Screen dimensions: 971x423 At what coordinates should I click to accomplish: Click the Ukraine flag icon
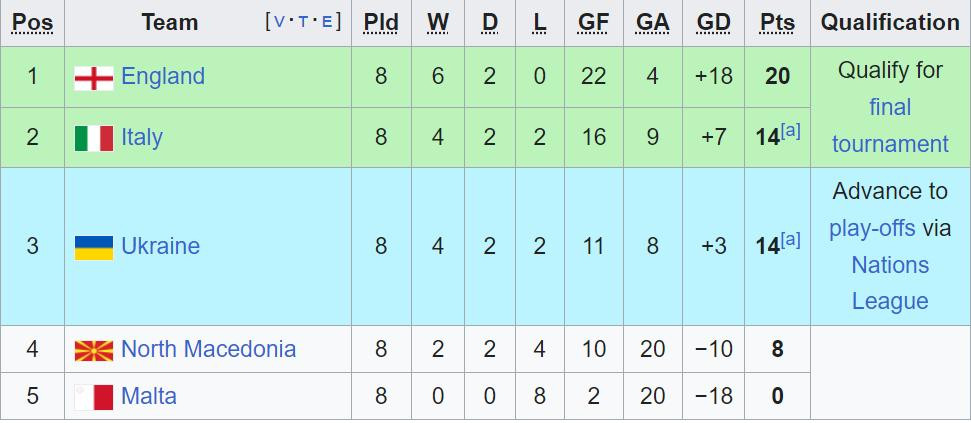pyautogui.click(x=94, y=247)
